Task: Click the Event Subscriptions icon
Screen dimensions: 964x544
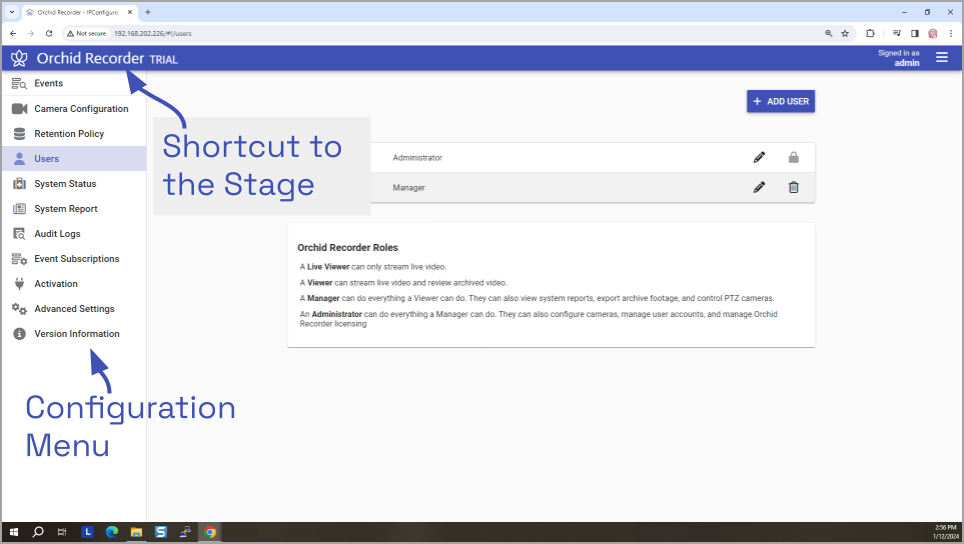Action: (19, 259)
